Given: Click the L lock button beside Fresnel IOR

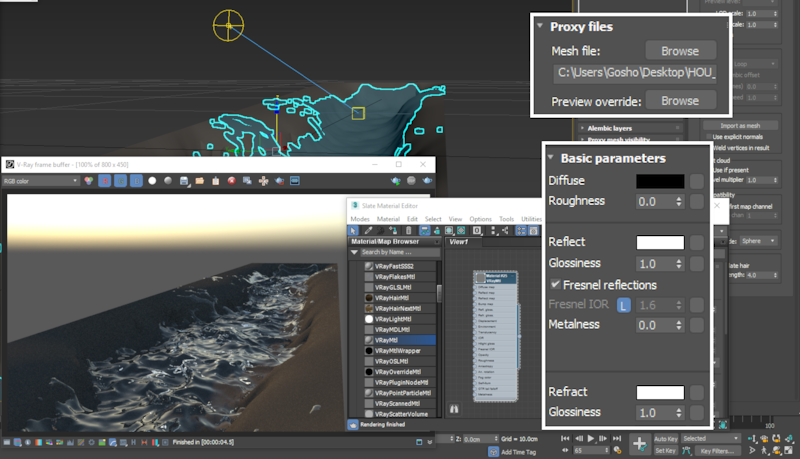Looking at the screenshot, I should tap(623, 305).
